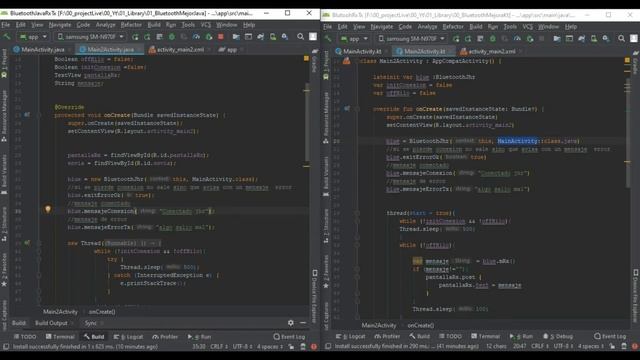Open the Event Log in left window
This screenshot has width=640, height=360.
tap(289, 337)
